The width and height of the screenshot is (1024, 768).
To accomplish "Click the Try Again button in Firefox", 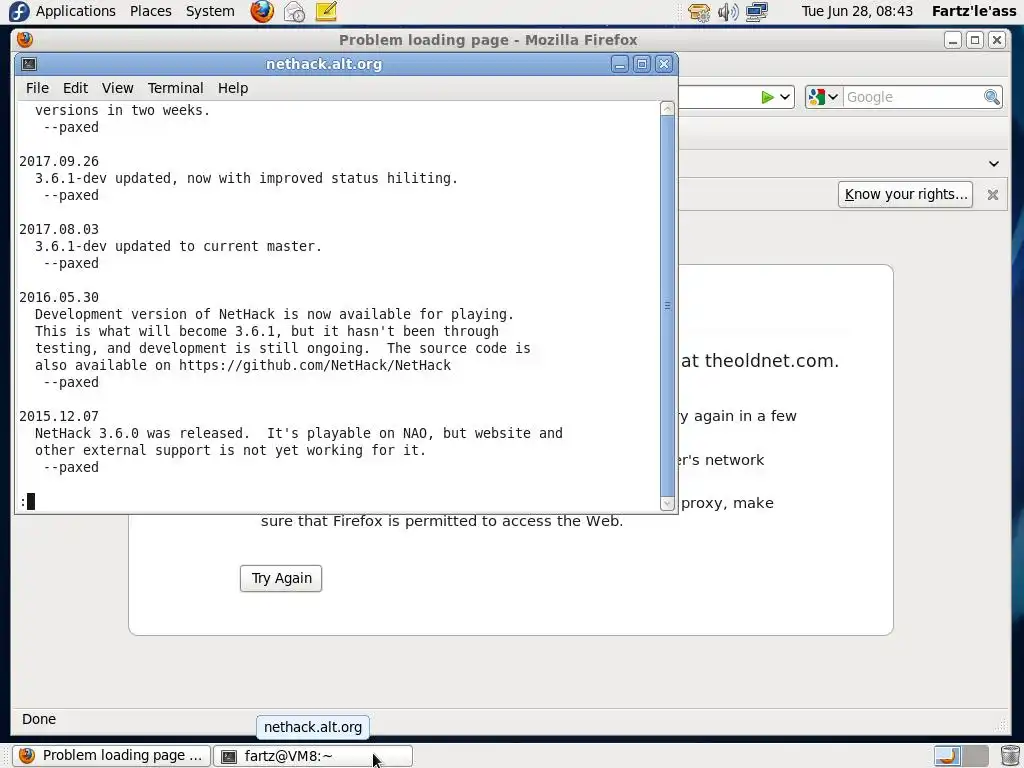I will click(281, 579).
